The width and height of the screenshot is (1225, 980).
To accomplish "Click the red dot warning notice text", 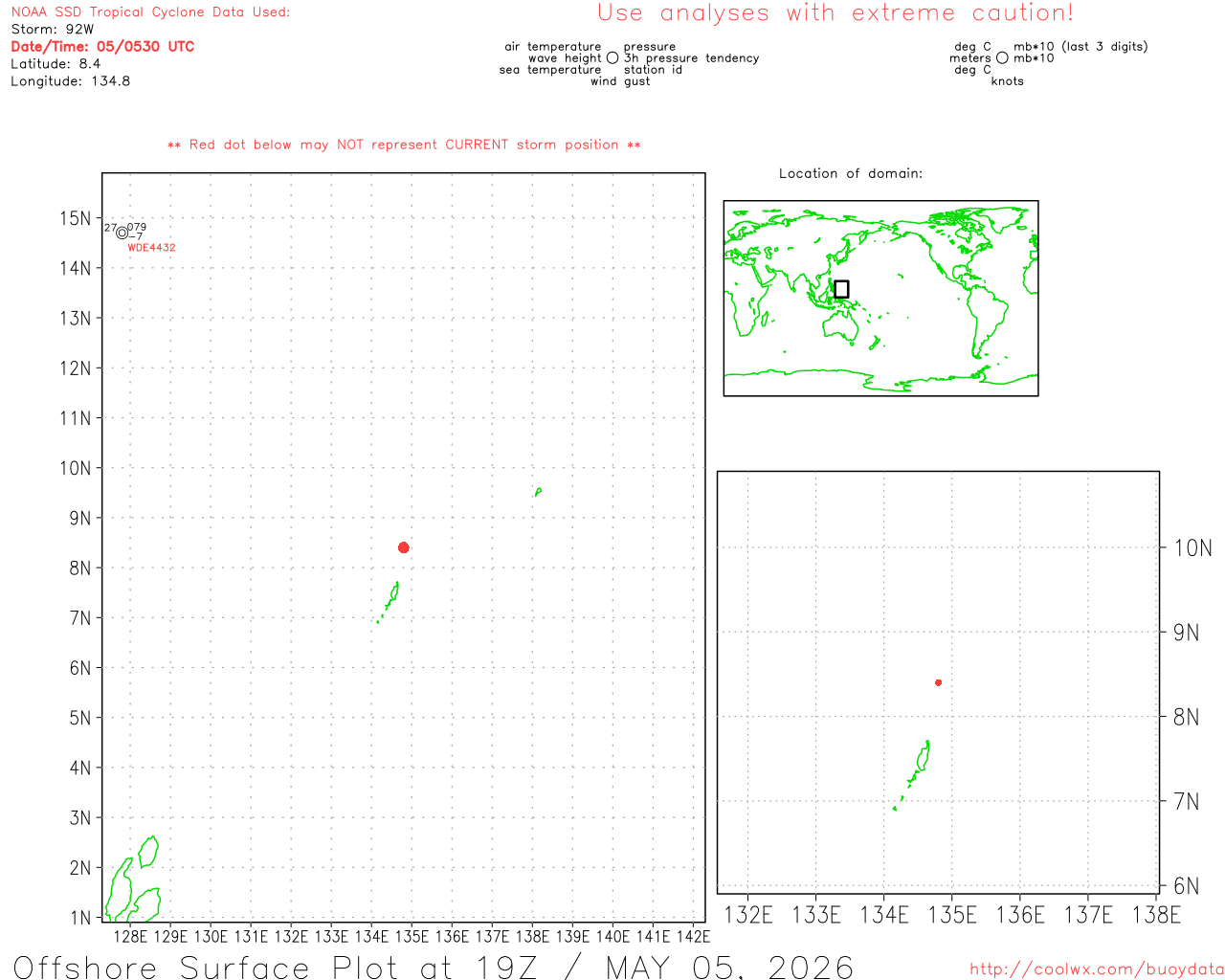I will click(404, 145).
